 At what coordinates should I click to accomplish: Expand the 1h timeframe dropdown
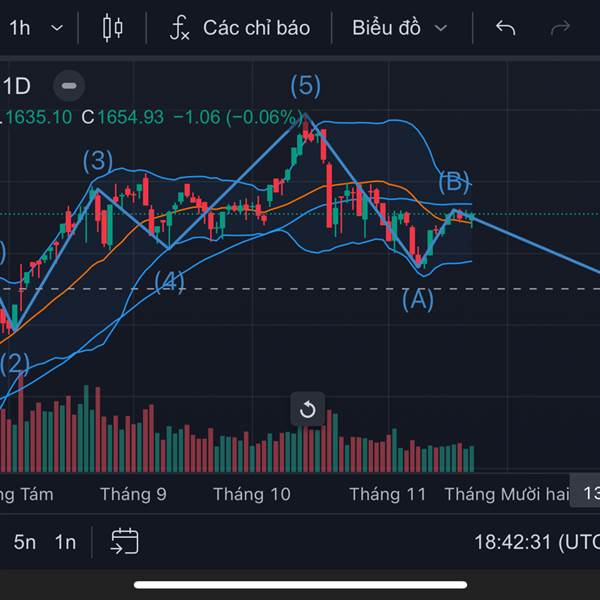[37, 28]
